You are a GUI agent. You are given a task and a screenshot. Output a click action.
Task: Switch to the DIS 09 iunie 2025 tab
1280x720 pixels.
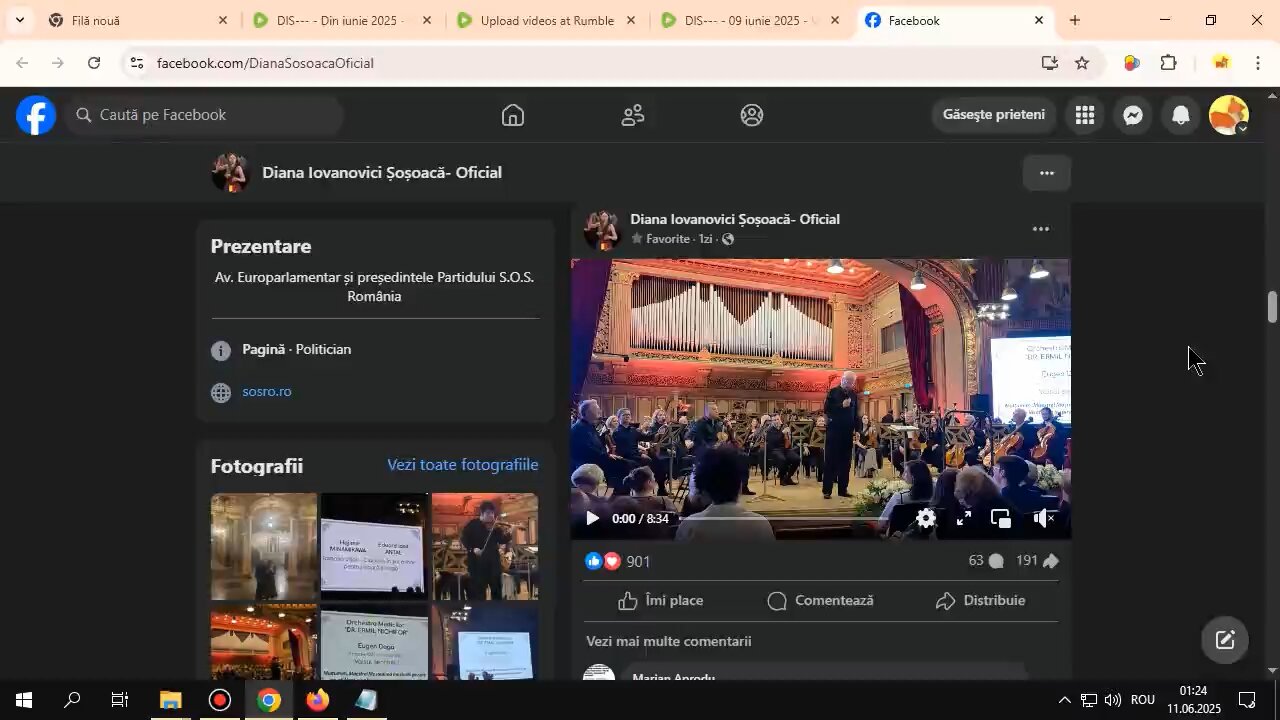(750, 20)
